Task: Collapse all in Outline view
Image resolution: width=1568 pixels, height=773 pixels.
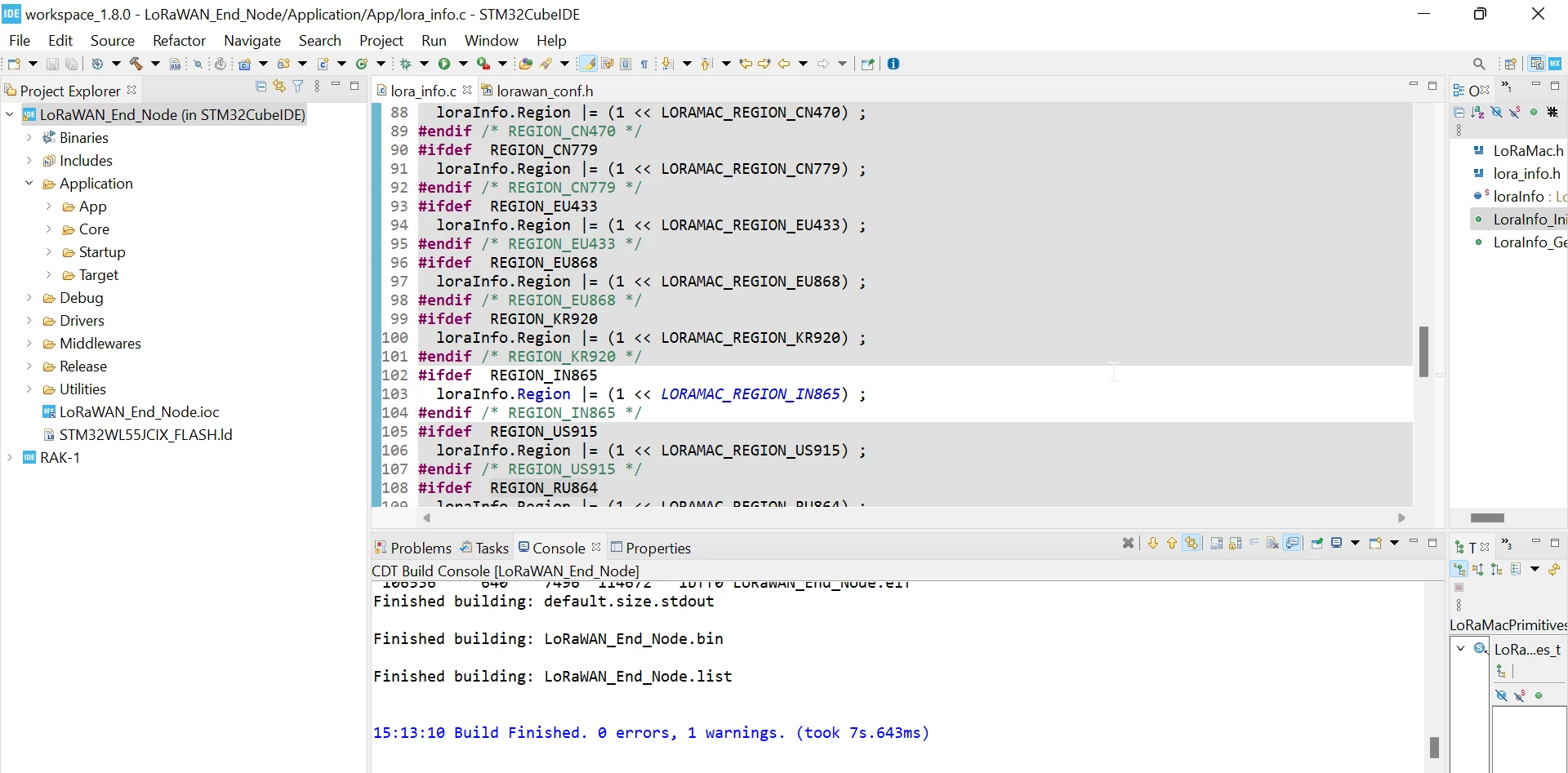Action: 1459,113
